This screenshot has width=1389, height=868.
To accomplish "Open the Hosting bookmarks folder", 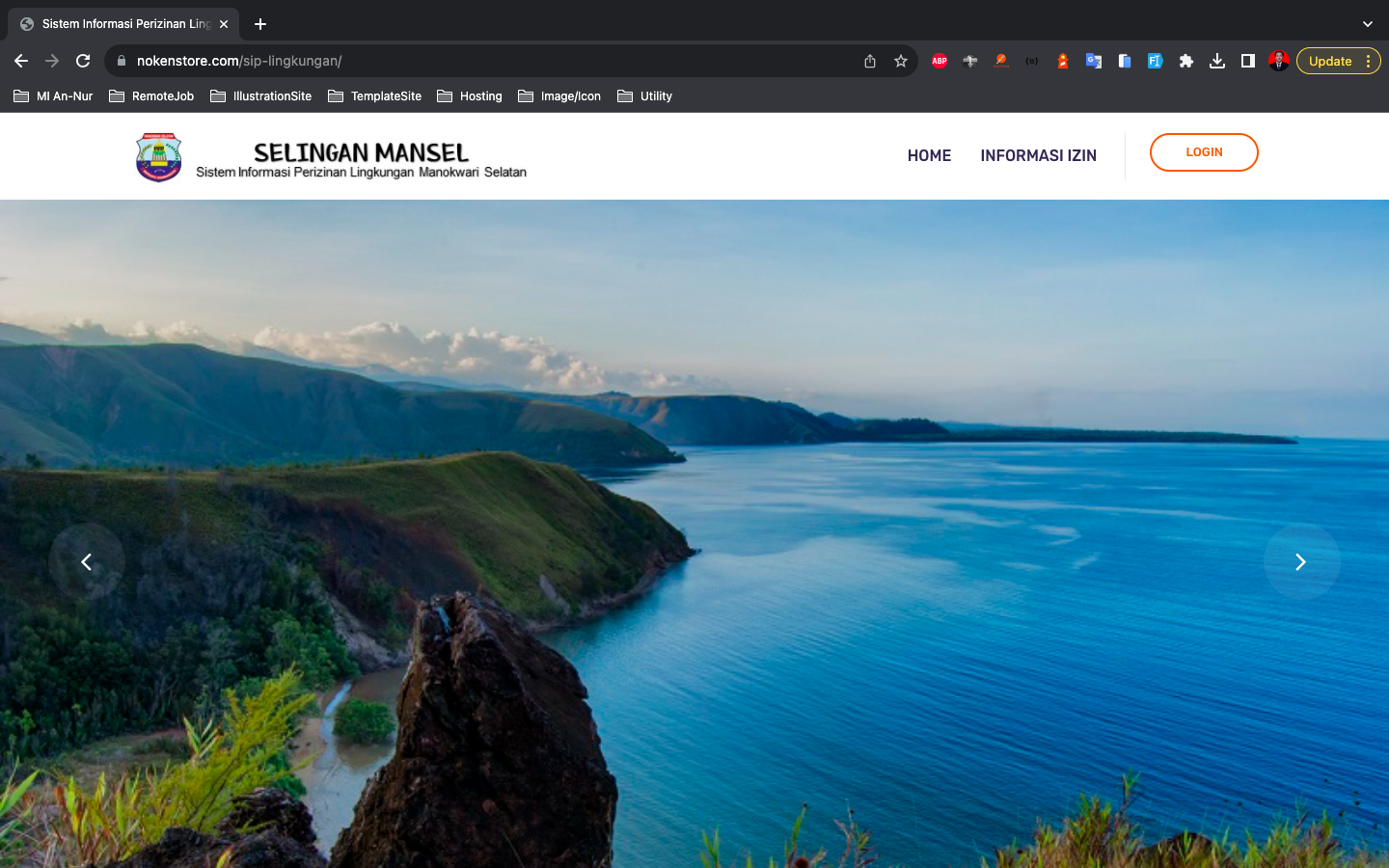I will click(x=470, y=96).
